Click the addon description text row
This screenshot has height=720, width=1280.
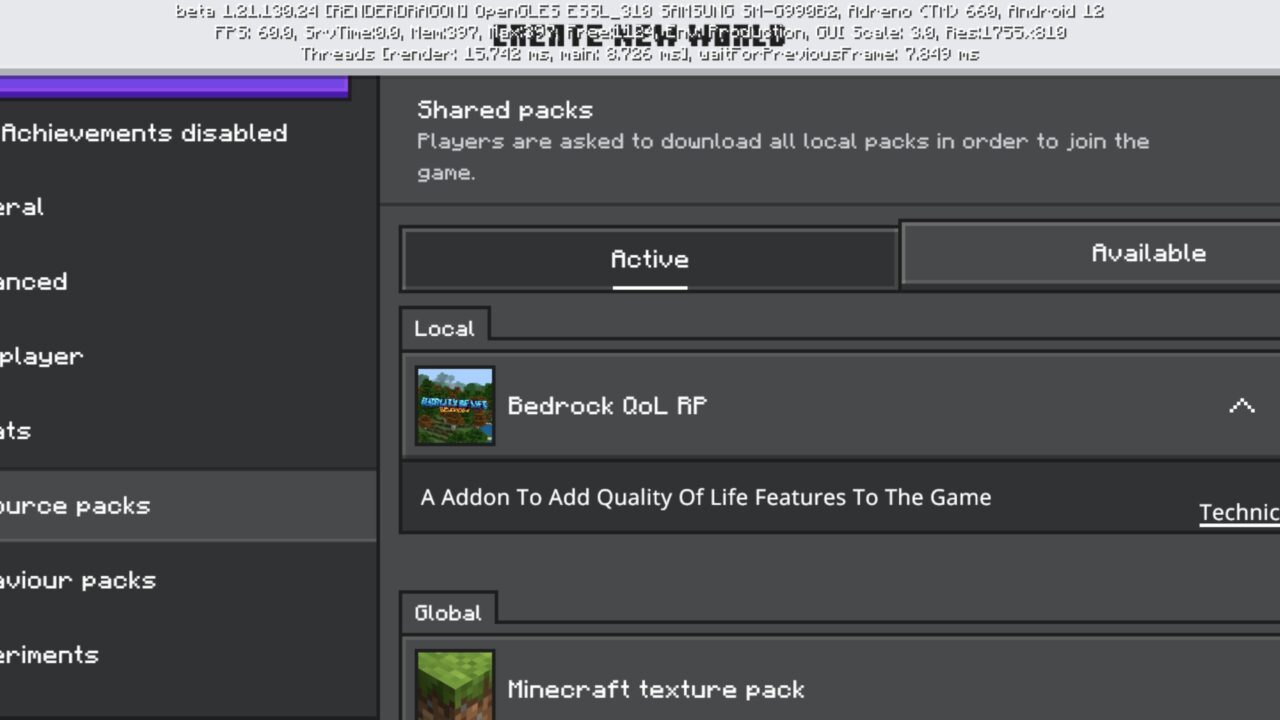click(705, 497)
